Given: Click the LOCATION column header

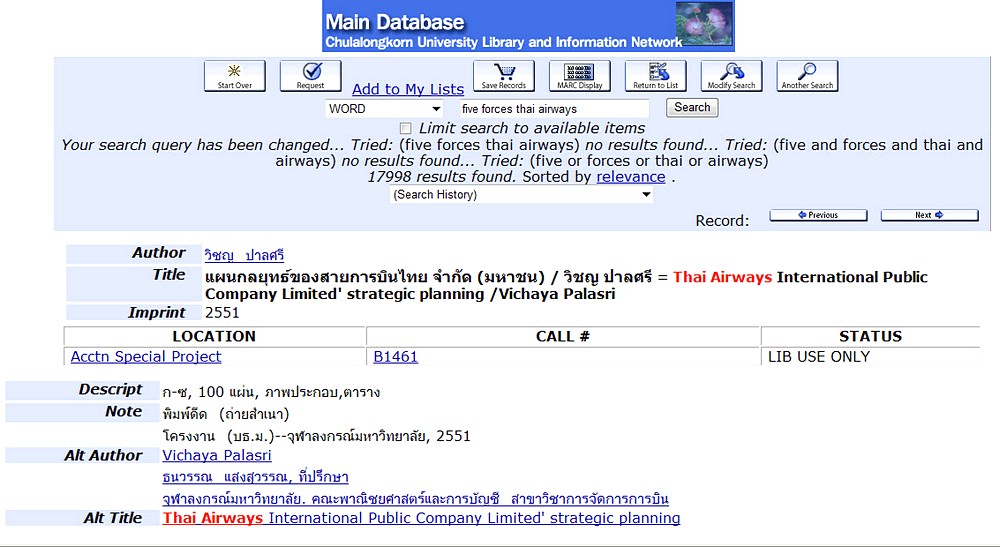Looking at the screenshot, I should click(x=214, y=336).
